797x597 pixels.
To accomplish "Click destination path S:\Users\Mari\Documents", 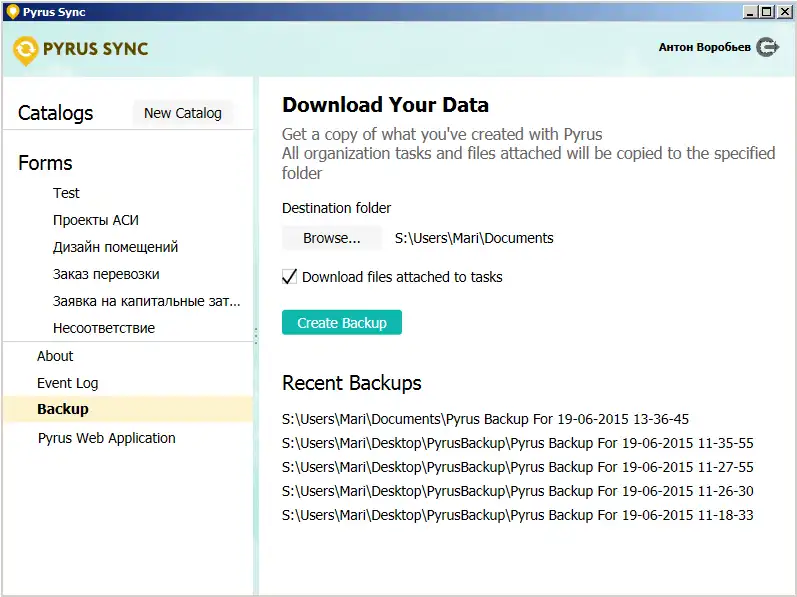I will click(x=474, y=238).
